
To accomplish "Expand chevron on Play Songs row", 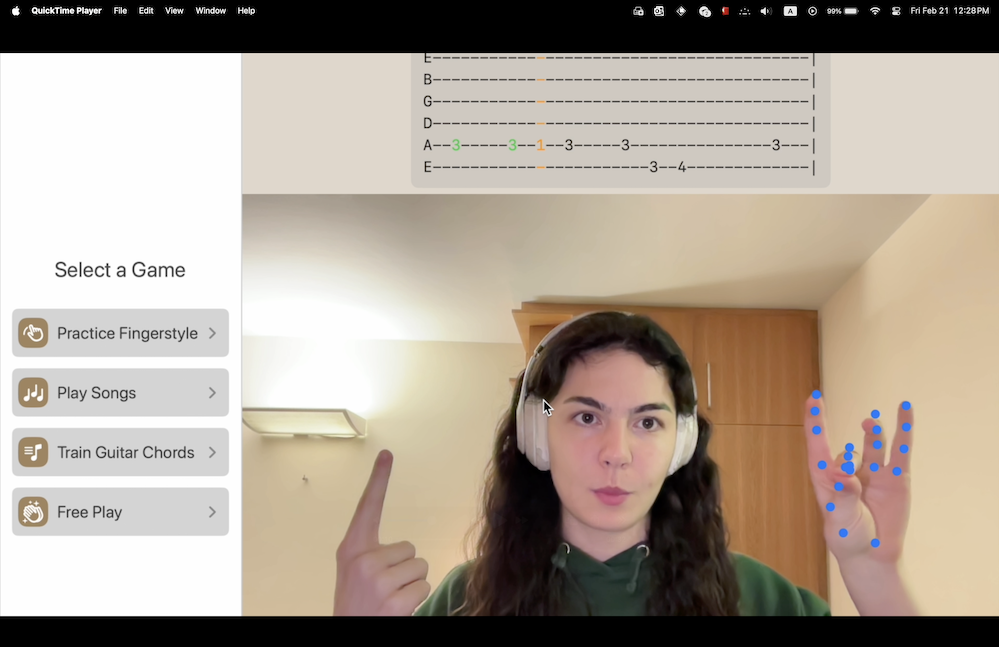I will [213, 393].
